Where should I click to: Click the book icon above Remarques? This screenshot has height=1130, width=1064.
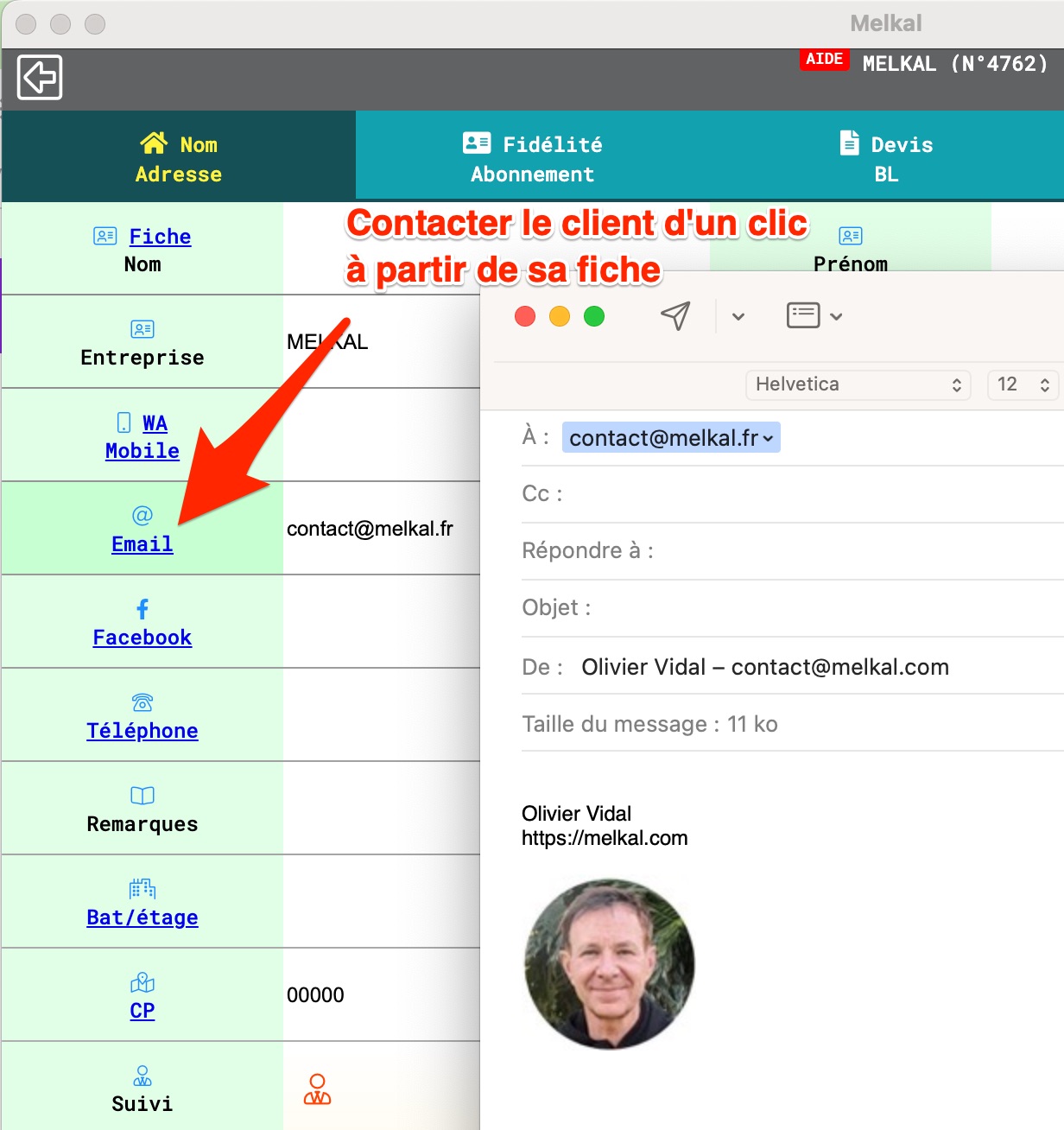[142, 796]
